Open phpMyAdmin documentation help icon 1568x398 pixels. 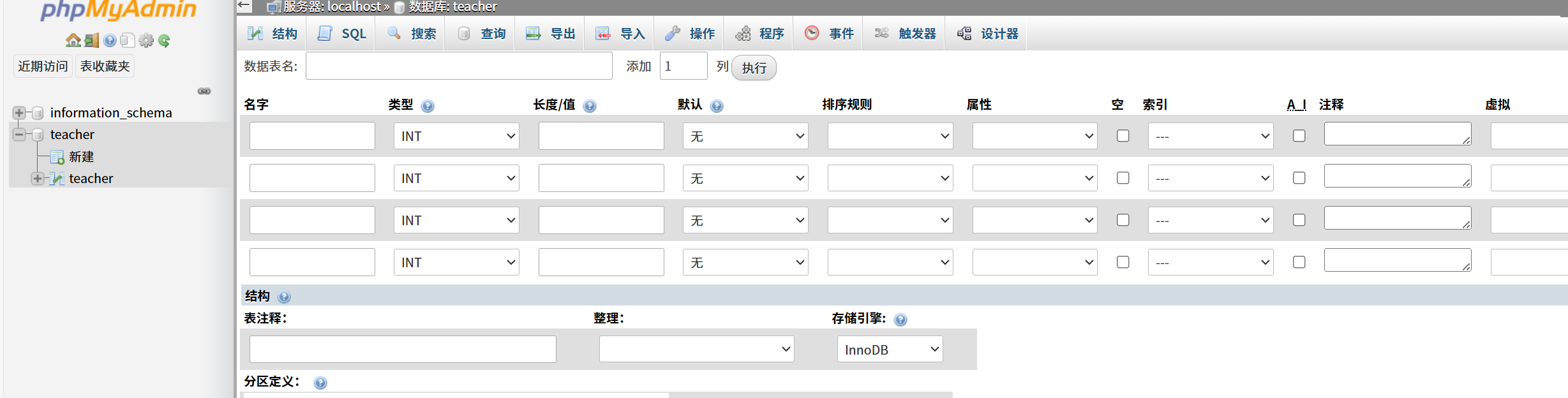(110, 41)
